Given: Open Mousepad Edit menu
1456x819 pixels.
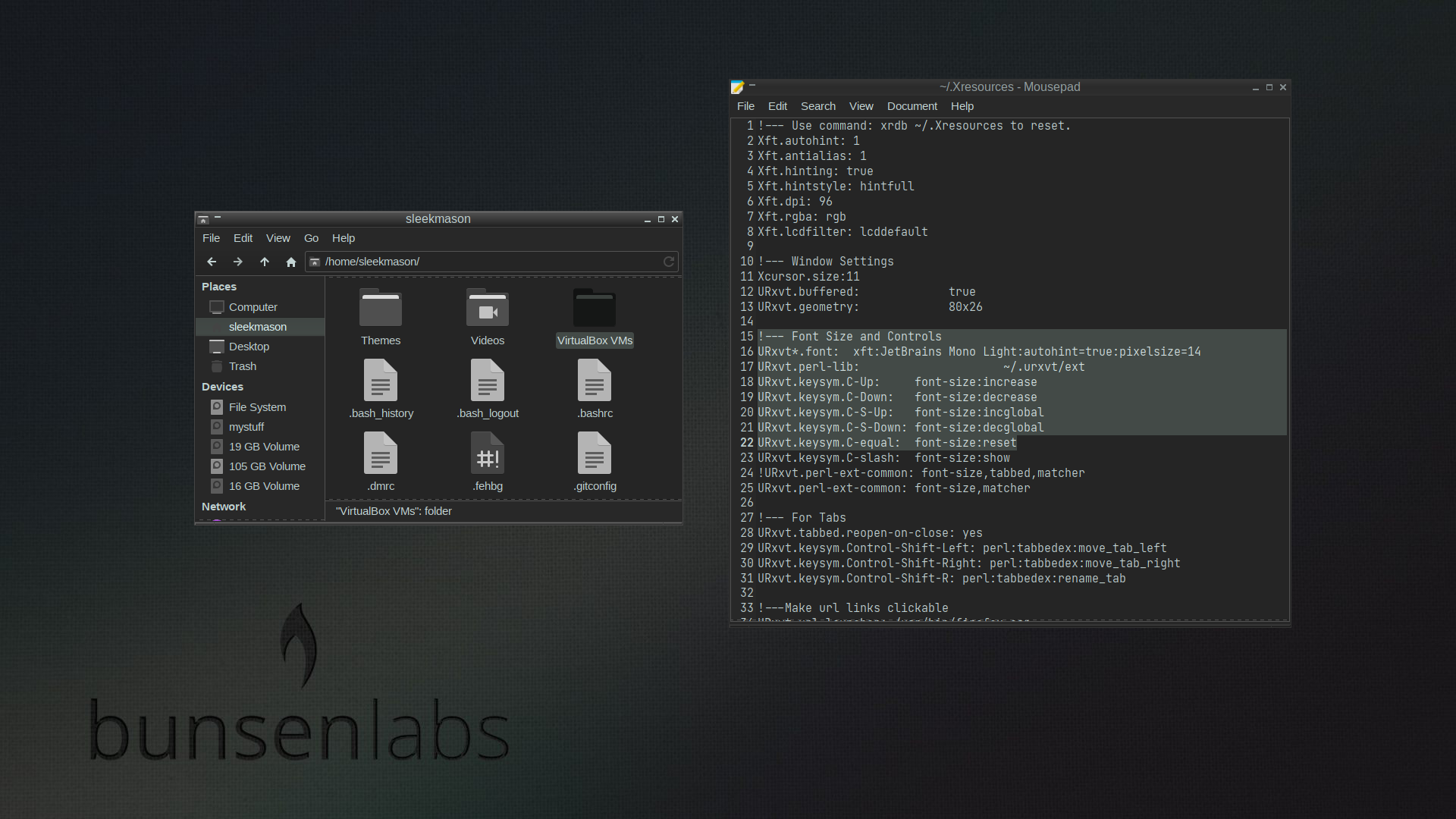Looking at the screenshot, I should [x=777, y=106].
